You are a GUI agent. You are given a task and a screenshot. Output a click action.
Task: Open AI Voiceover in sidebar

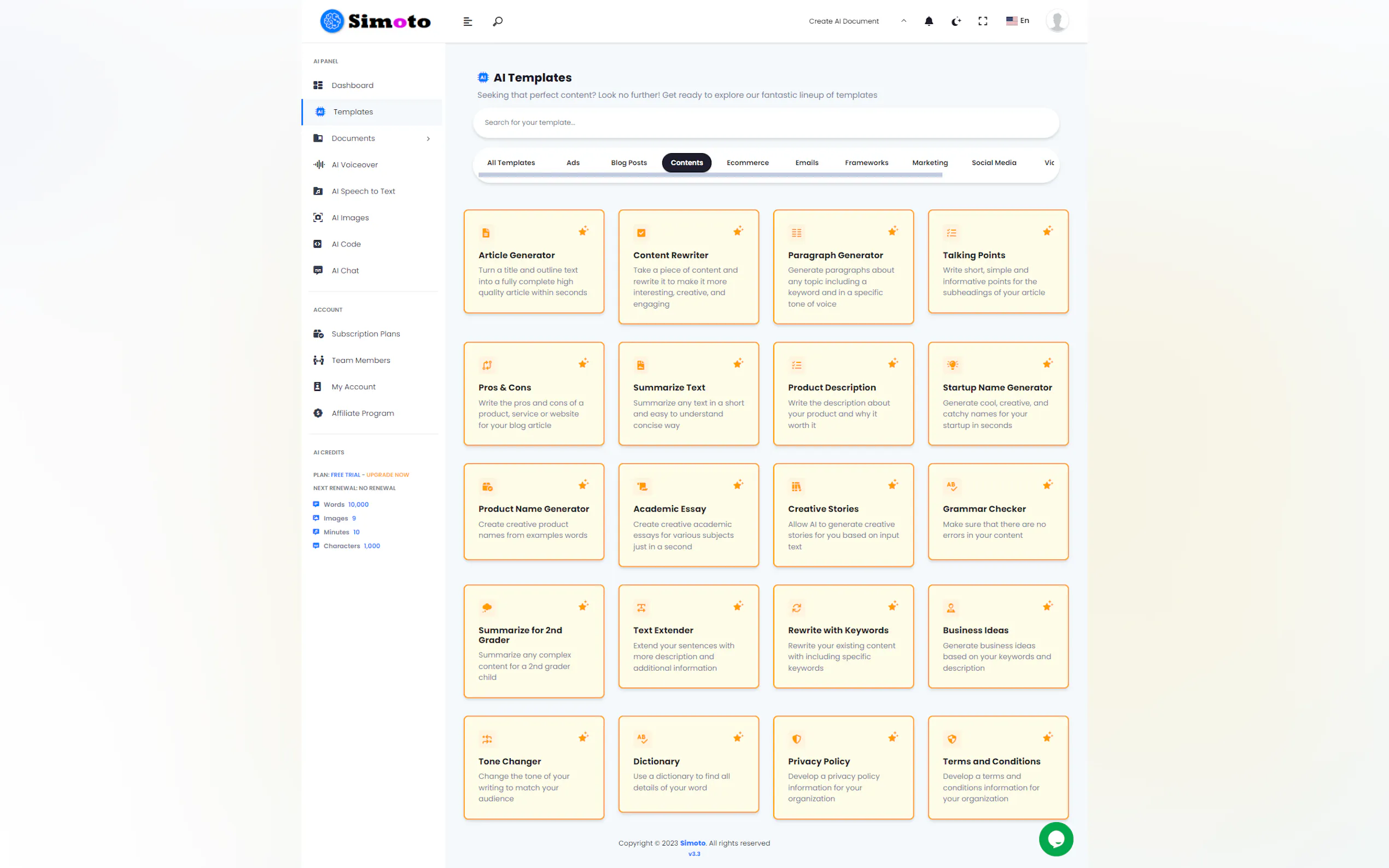pos(354,165)
